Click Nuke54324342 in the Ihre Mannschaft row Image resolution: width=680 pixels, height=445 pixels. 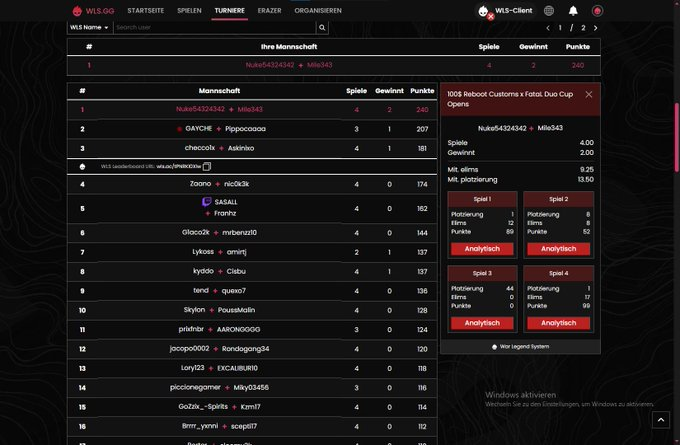coord(270,65)
